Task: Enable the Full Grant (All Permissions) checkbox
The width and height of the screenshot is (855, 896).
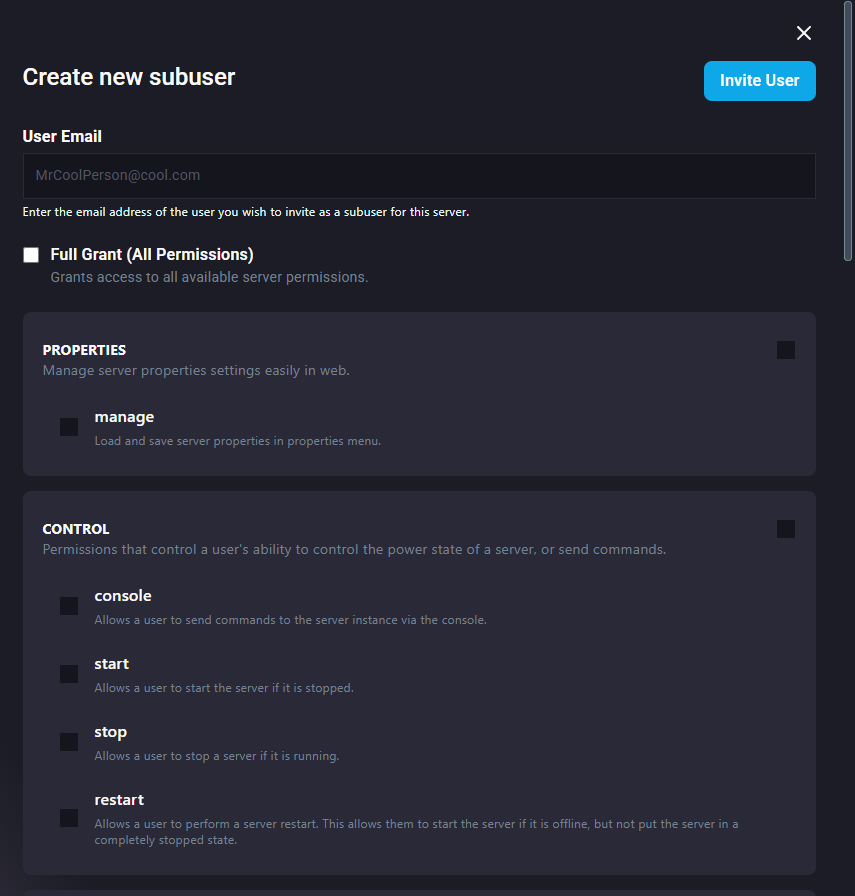Action: tap(31, 255)
